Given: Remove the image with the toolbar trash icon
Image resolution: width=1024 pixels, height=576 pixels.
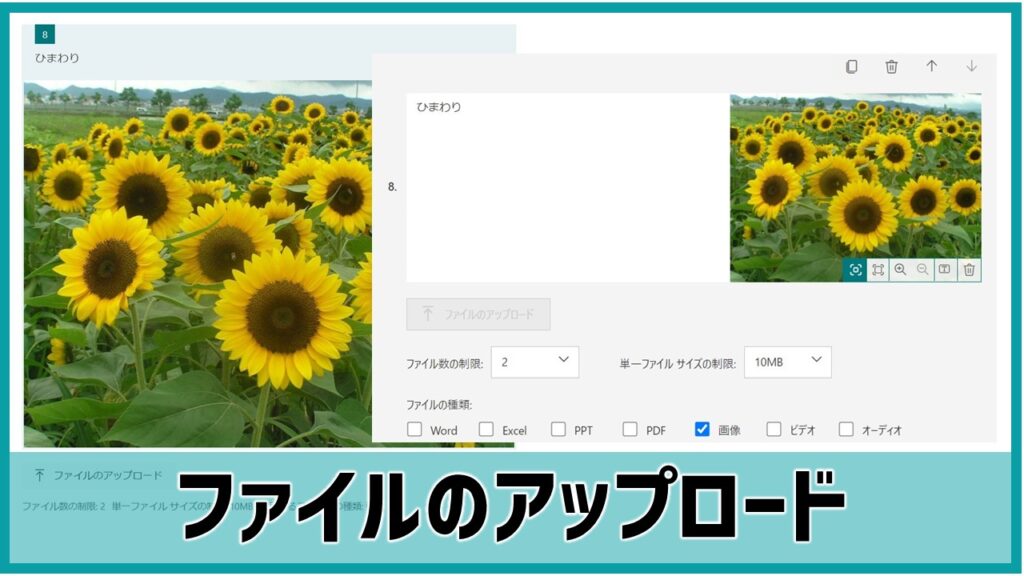Looking at the screenshot, I should tap(968, 270).
